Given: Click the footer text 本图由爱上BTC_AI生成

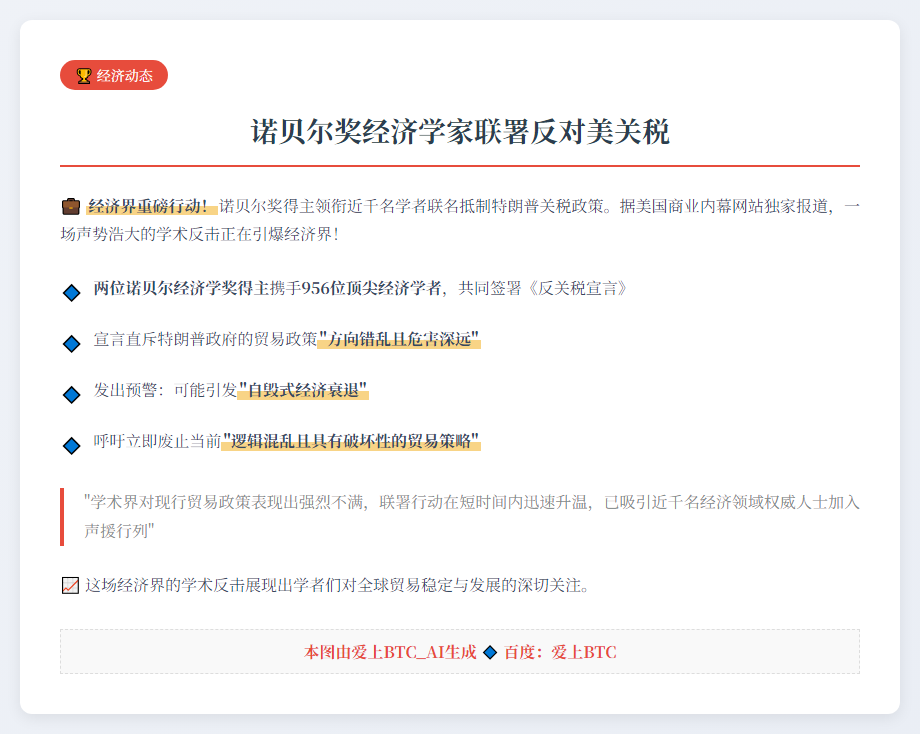Looking at the screenshot, I should (x=390, y=652).
